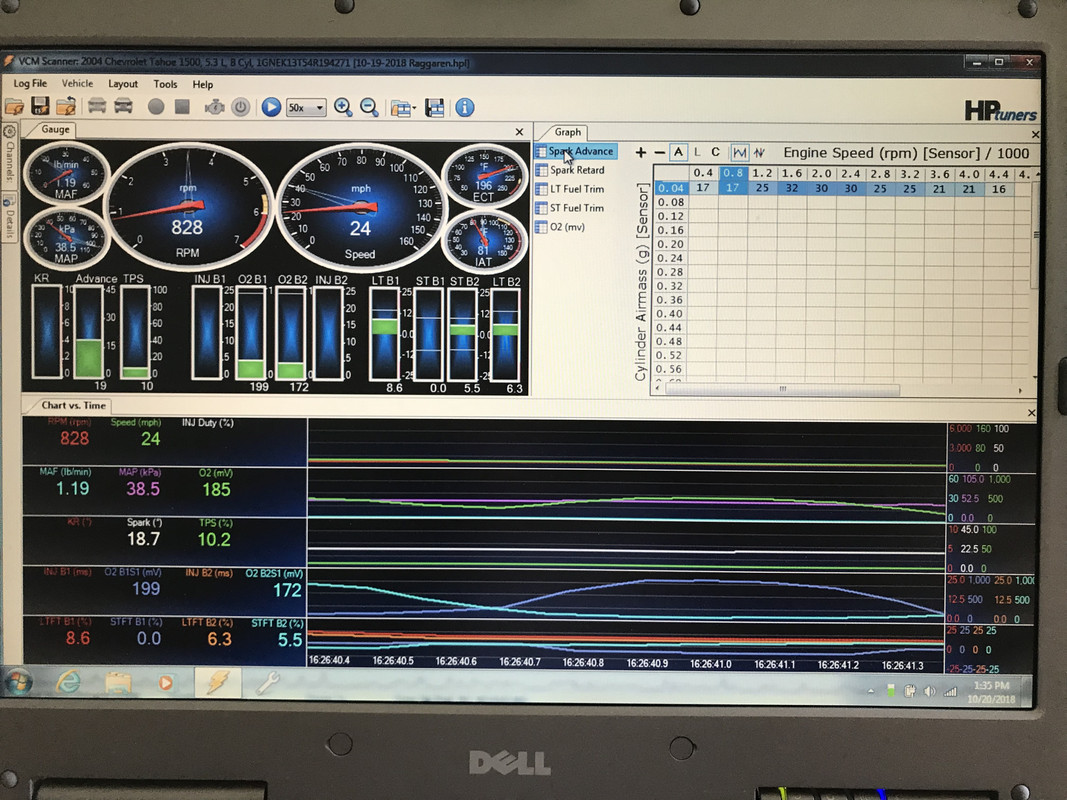Click the volume icon in system tray

pyautogui.click(x=930, y=692)
